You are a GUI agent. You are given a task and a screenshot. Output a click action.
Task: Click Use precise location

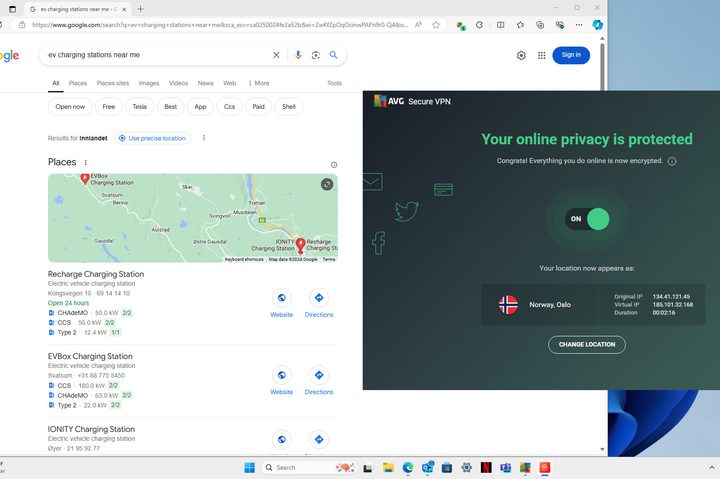(x=152, y=138)
